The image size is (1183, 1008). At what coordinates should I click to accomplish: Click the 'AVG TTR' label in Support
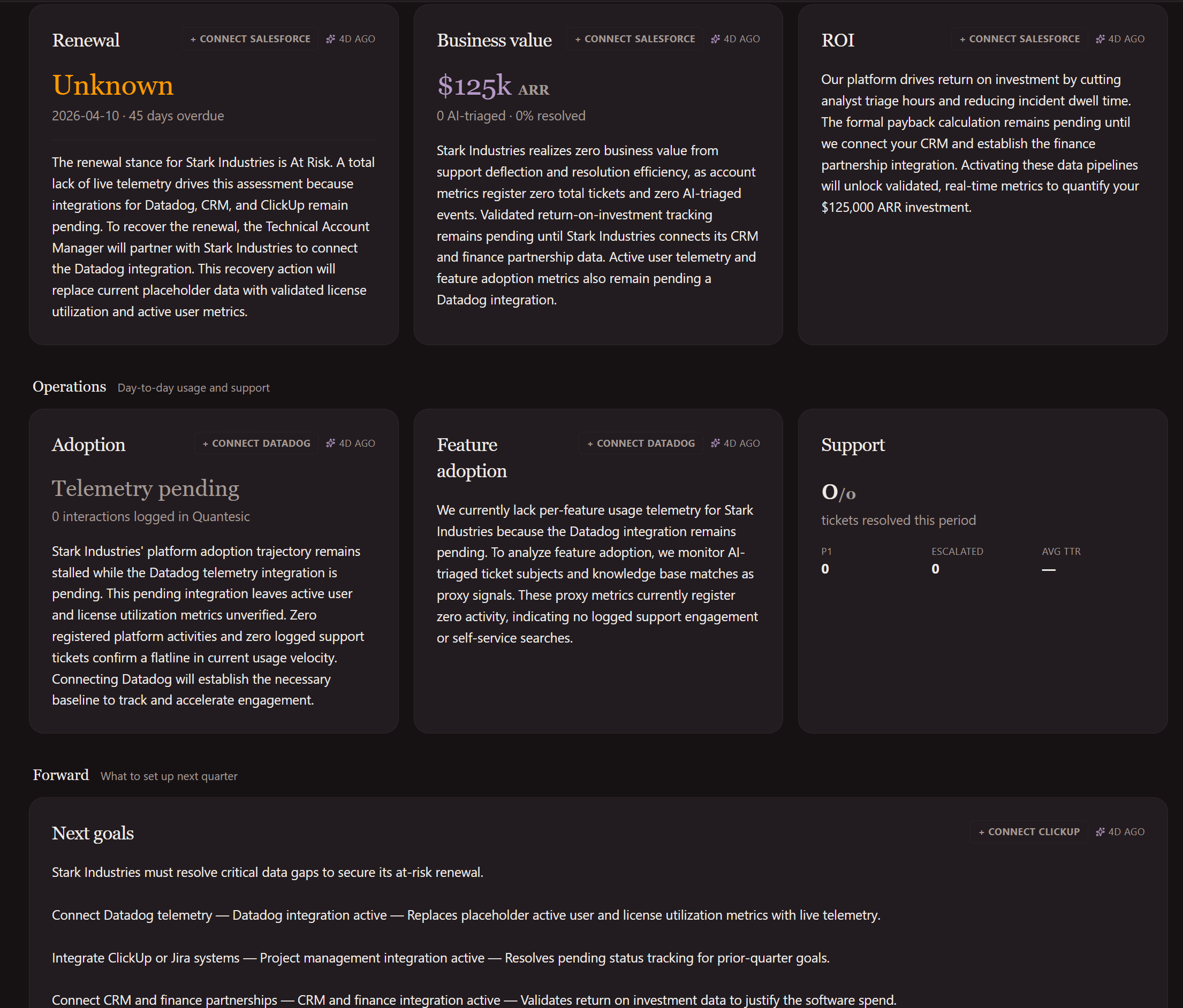click(1061, 552)
